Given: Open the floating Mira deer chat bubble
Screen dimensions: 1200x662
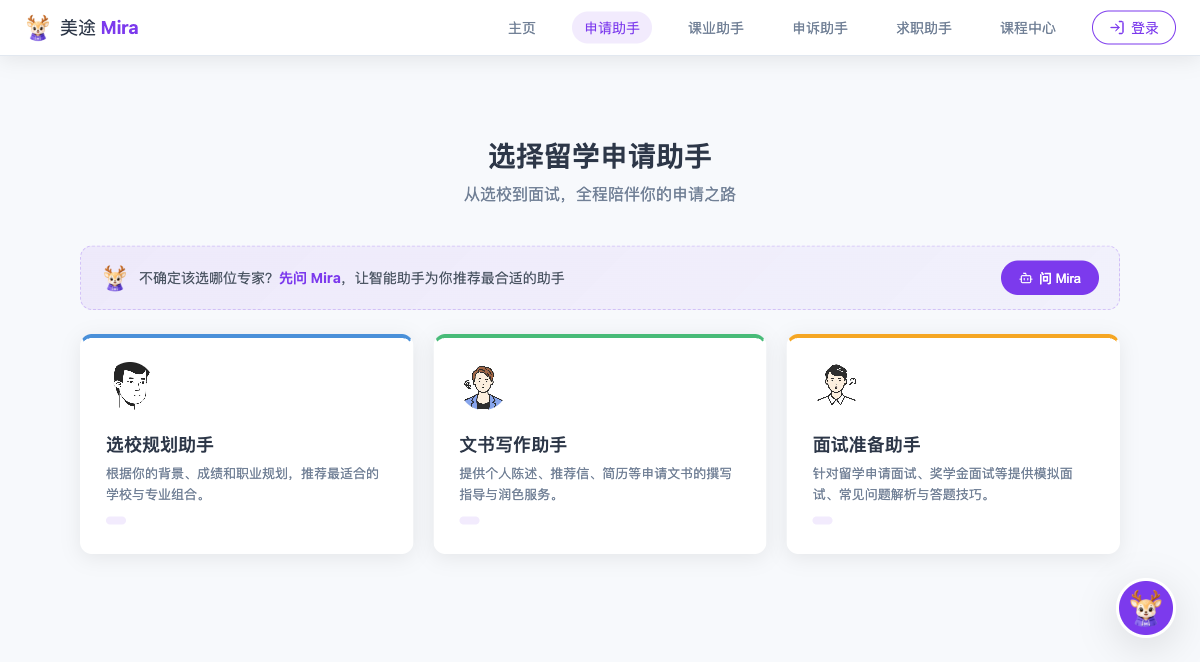Looking at the screenshot, I should [1145, 608].
